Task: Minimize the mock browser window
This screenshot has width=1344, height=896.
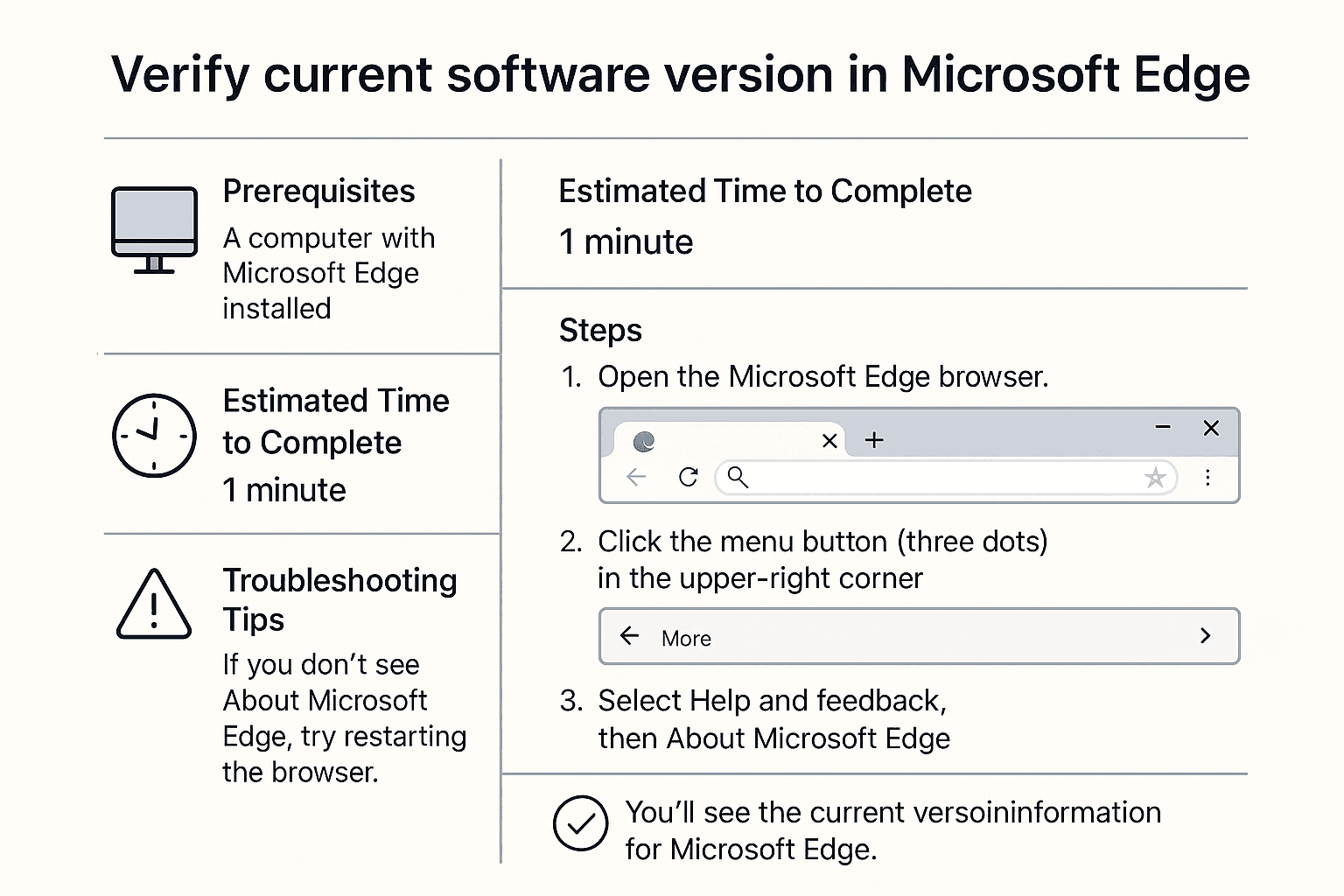Action: tap(1163, 427)
